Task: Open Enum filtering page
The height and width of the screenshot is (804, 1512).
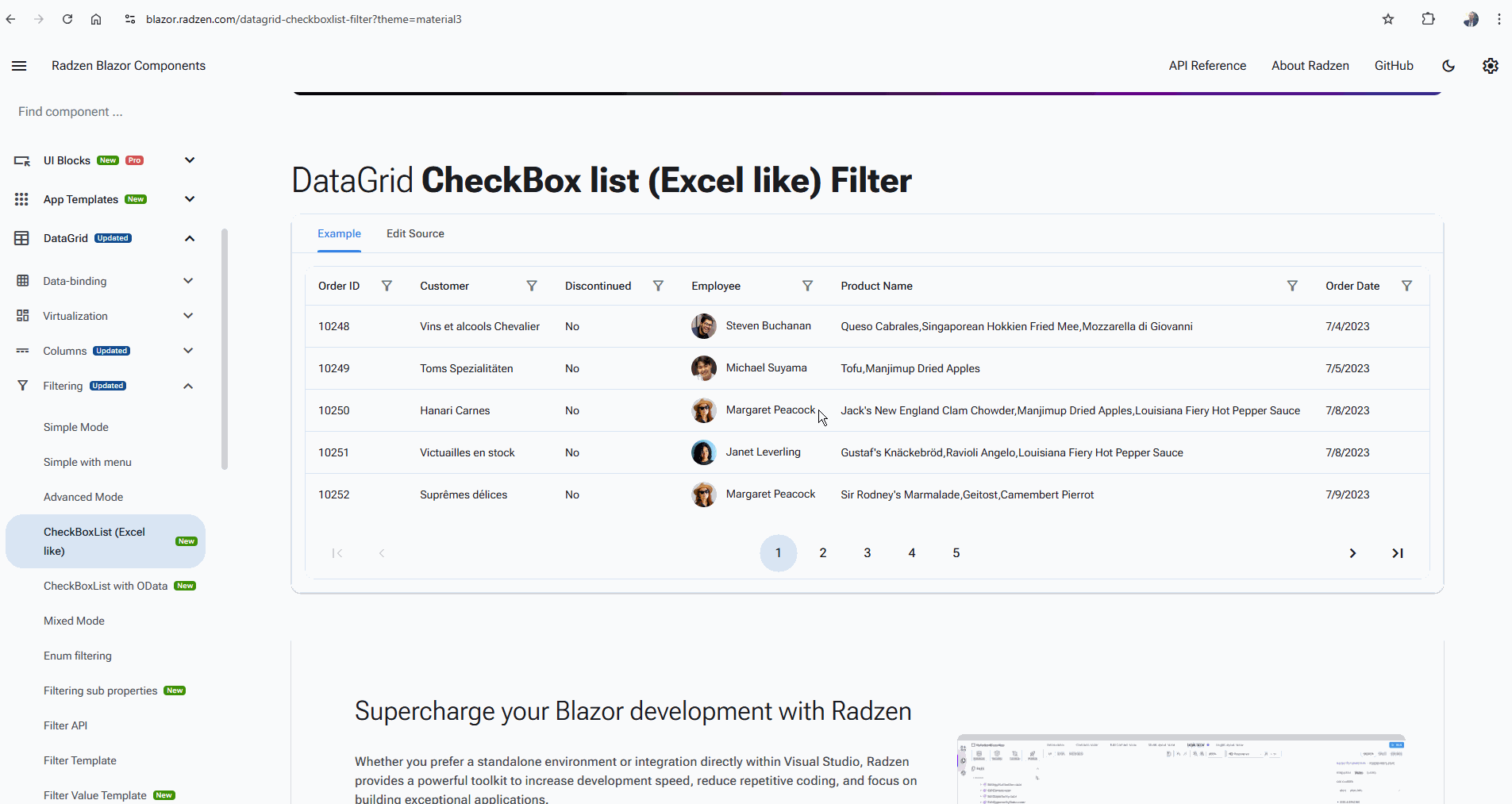Action: point(78,656)
